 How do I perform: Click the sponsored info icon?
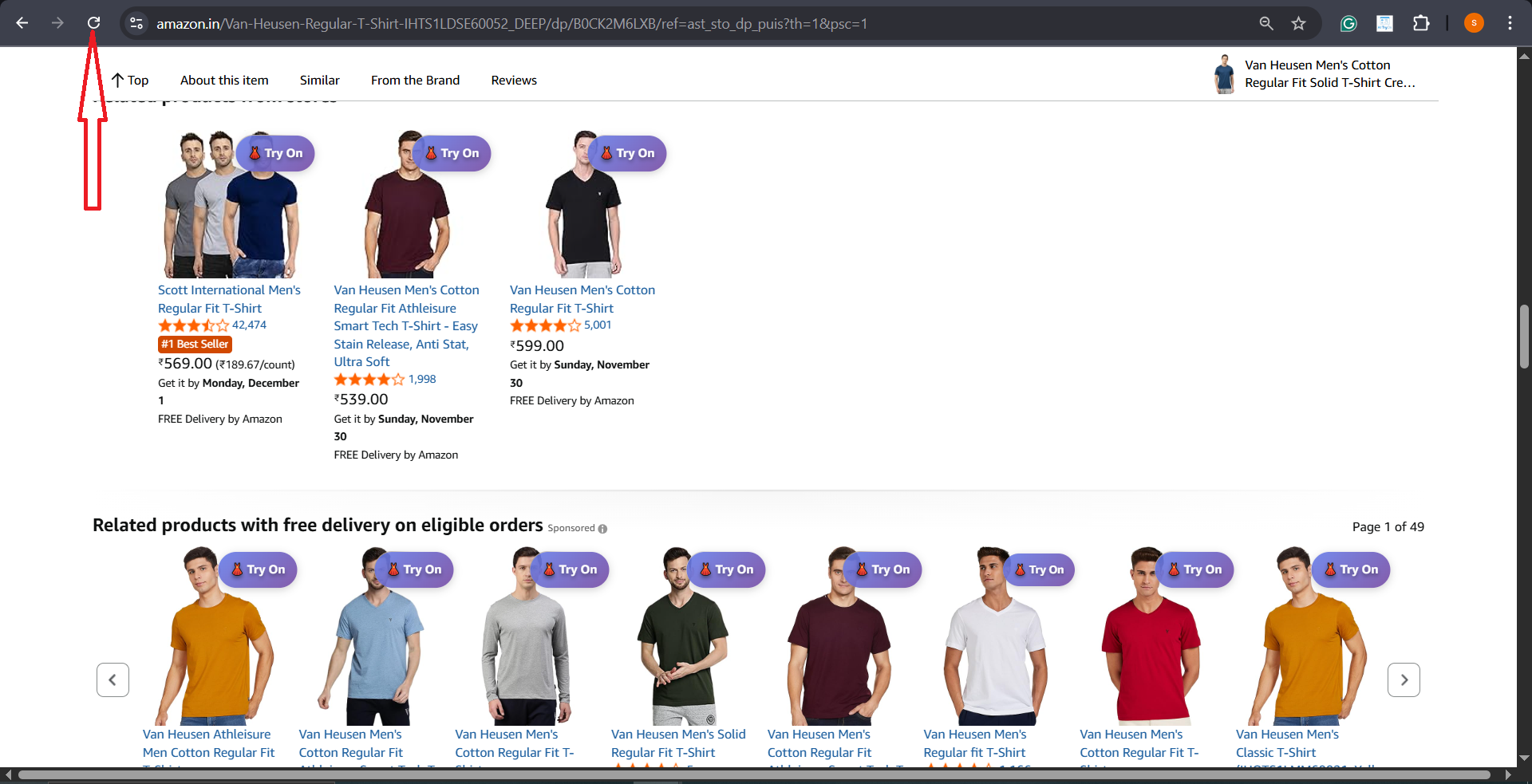pos(602,529)
